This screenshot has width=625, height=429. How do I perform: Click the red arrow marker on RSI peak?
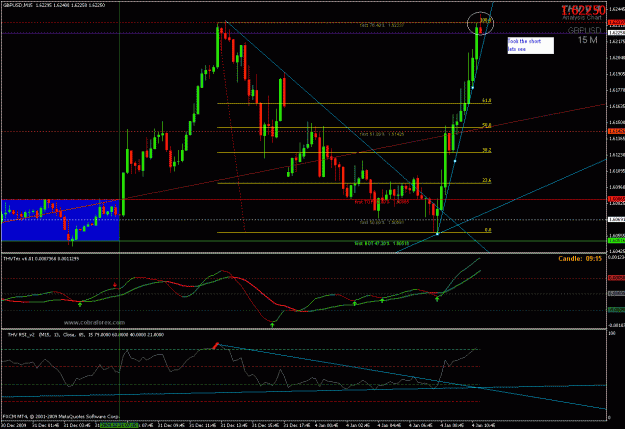(x=216, y=345)
